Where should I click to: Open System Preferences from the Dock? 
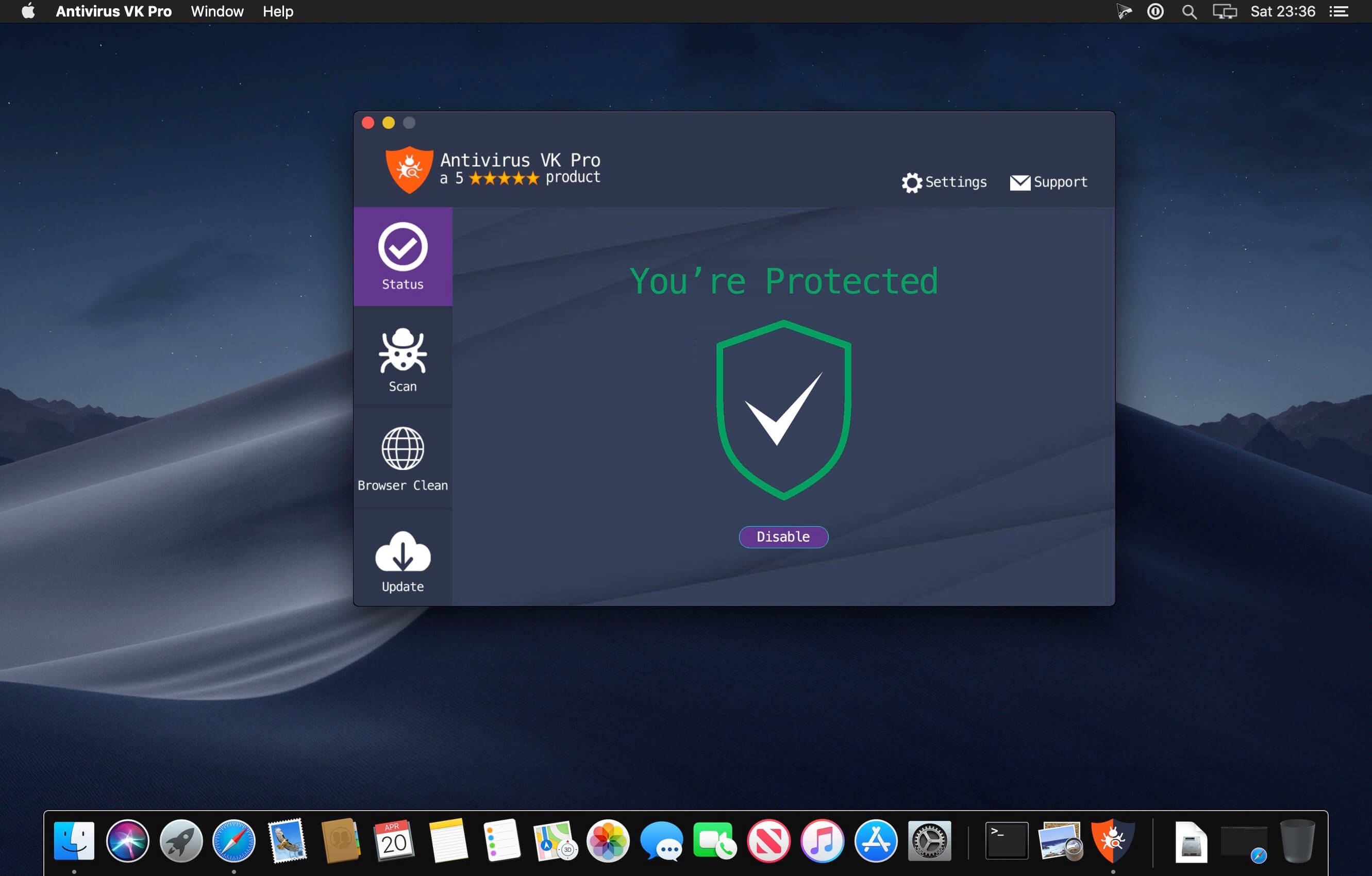pyautogui.click(x=929, y=840)
